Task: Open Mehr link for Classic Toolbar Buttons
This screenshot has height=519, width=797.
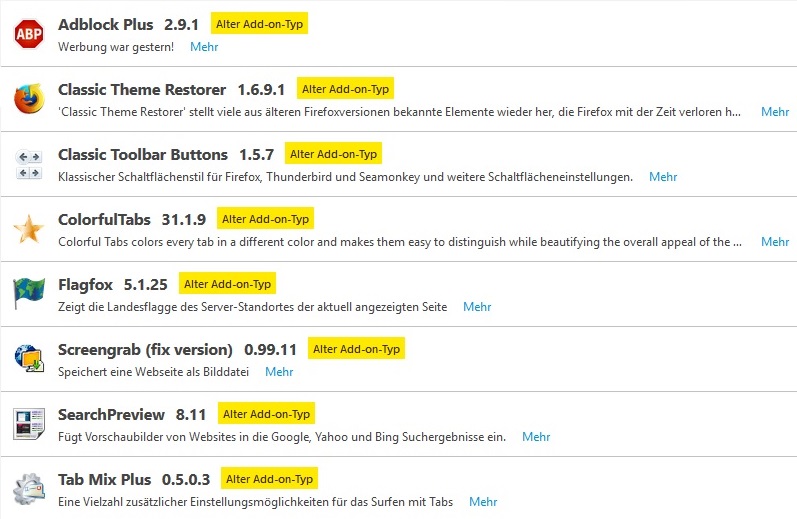Action: coord(663,177)
